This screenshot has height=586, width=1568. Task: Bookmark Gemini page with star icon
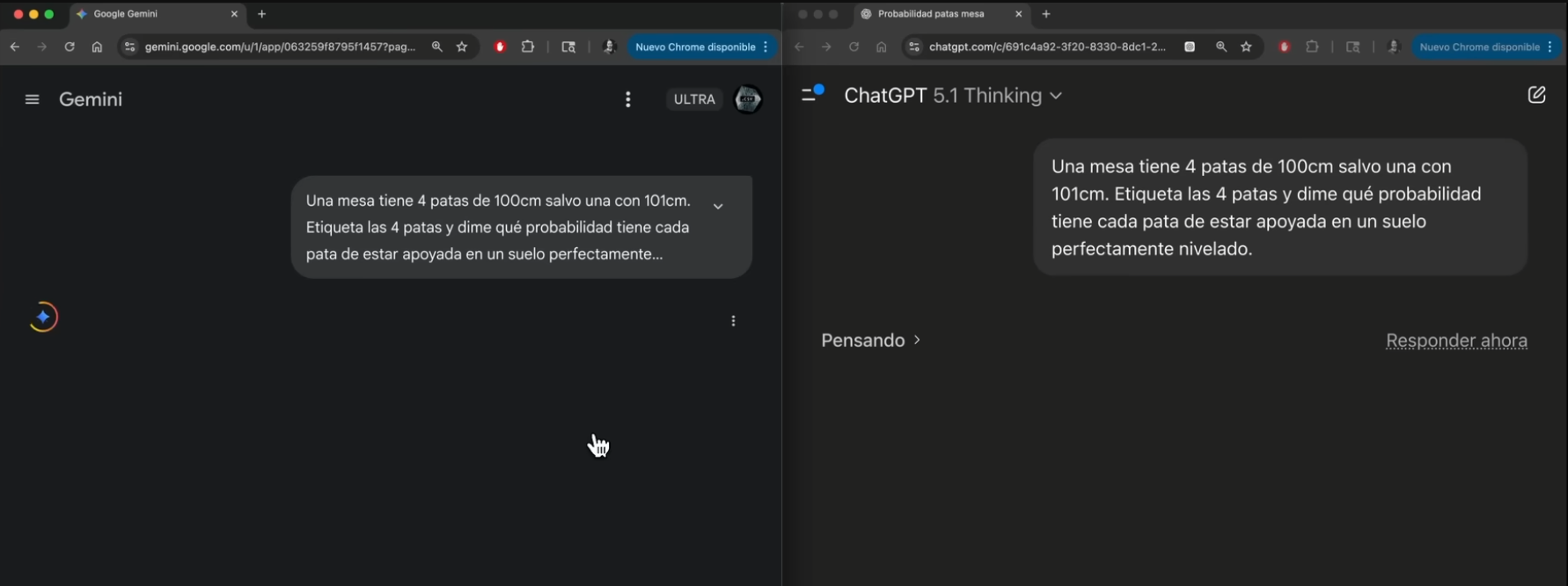462,48
